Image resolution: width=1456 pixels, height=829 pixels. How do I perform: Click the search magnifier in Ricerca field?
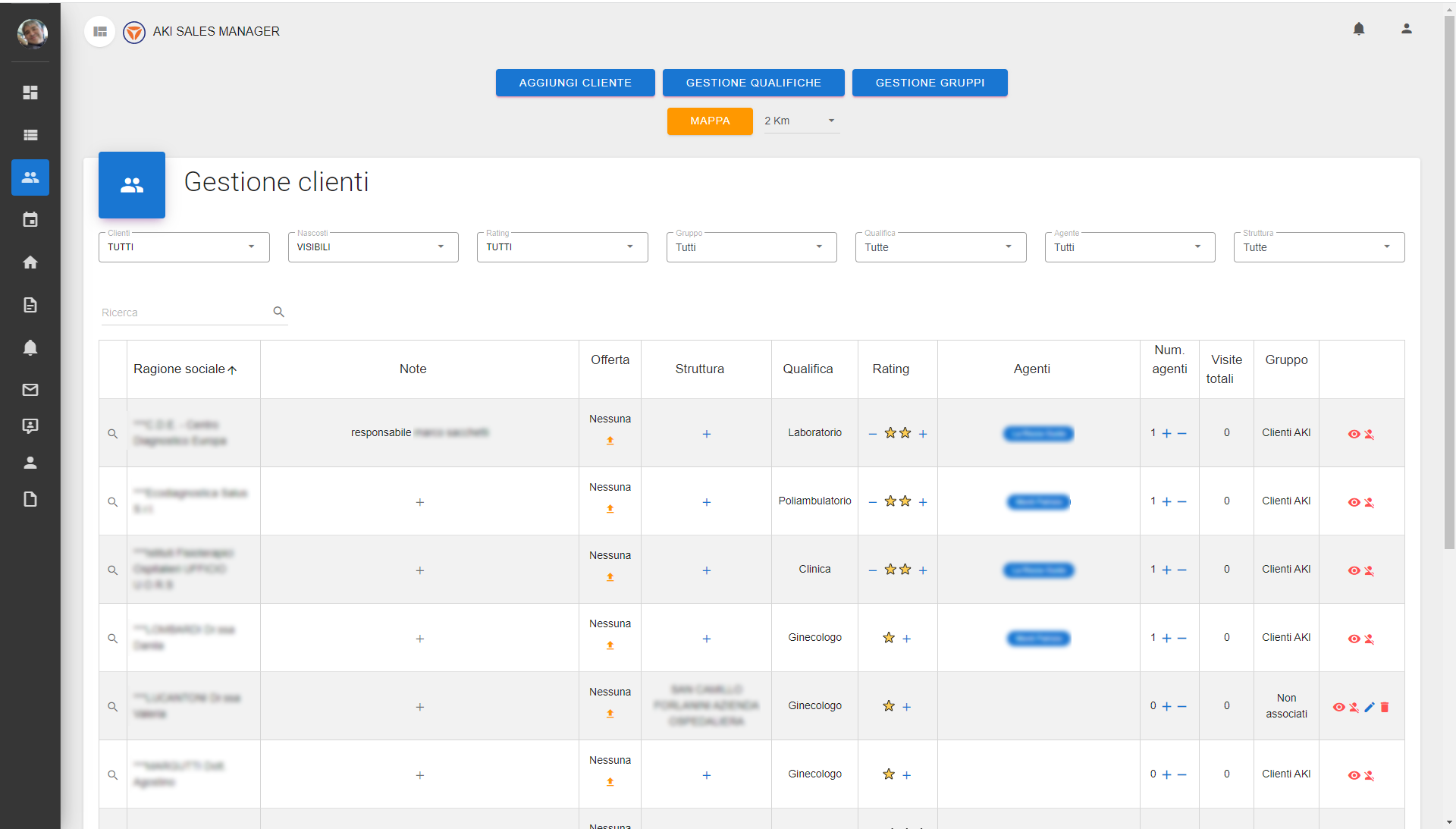pyautogui.click(x=279, y=312)
